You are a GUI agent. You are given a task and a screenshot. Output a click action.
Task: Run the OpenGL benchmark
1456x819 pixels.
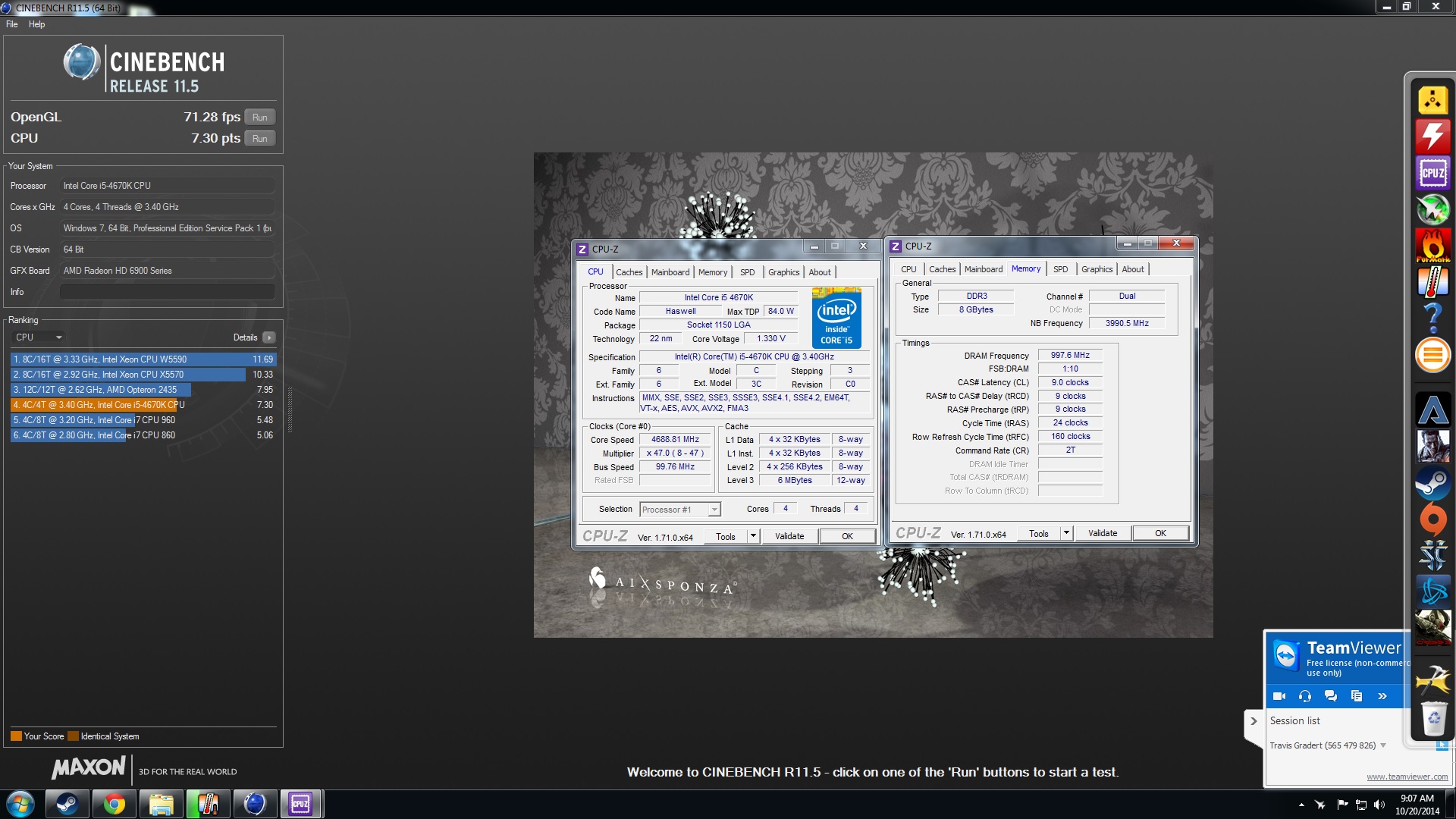click(x=260, y=118)
